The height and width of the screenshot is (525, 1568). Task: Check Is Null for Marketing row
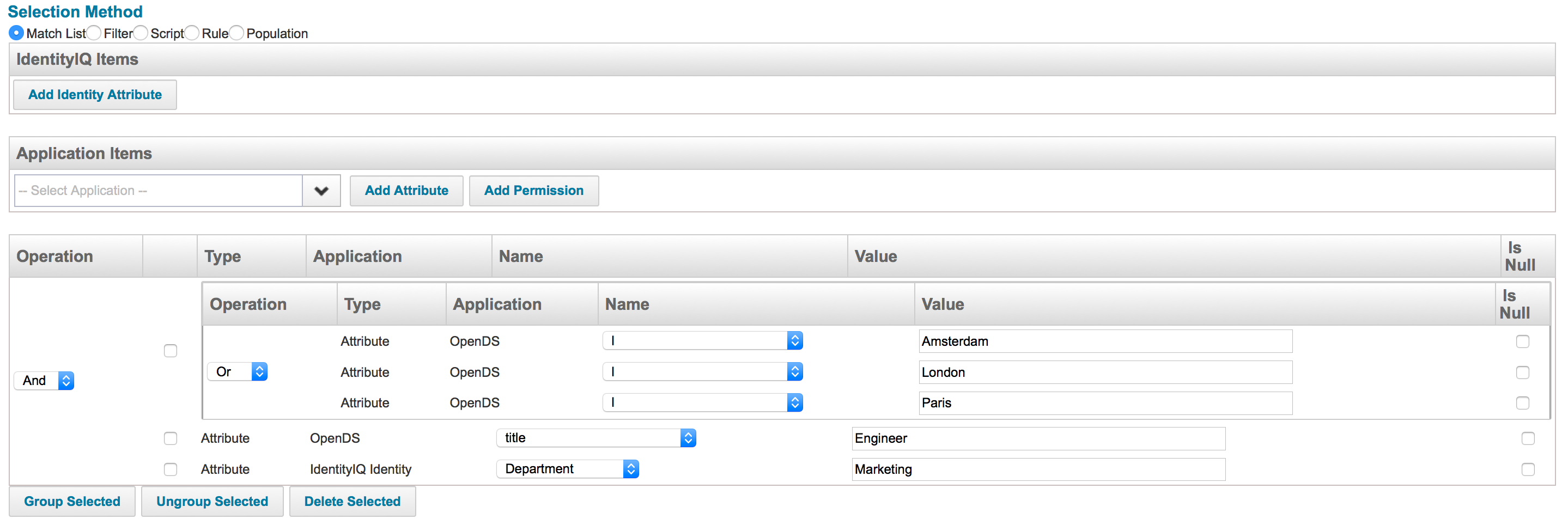click(1528, 469)
